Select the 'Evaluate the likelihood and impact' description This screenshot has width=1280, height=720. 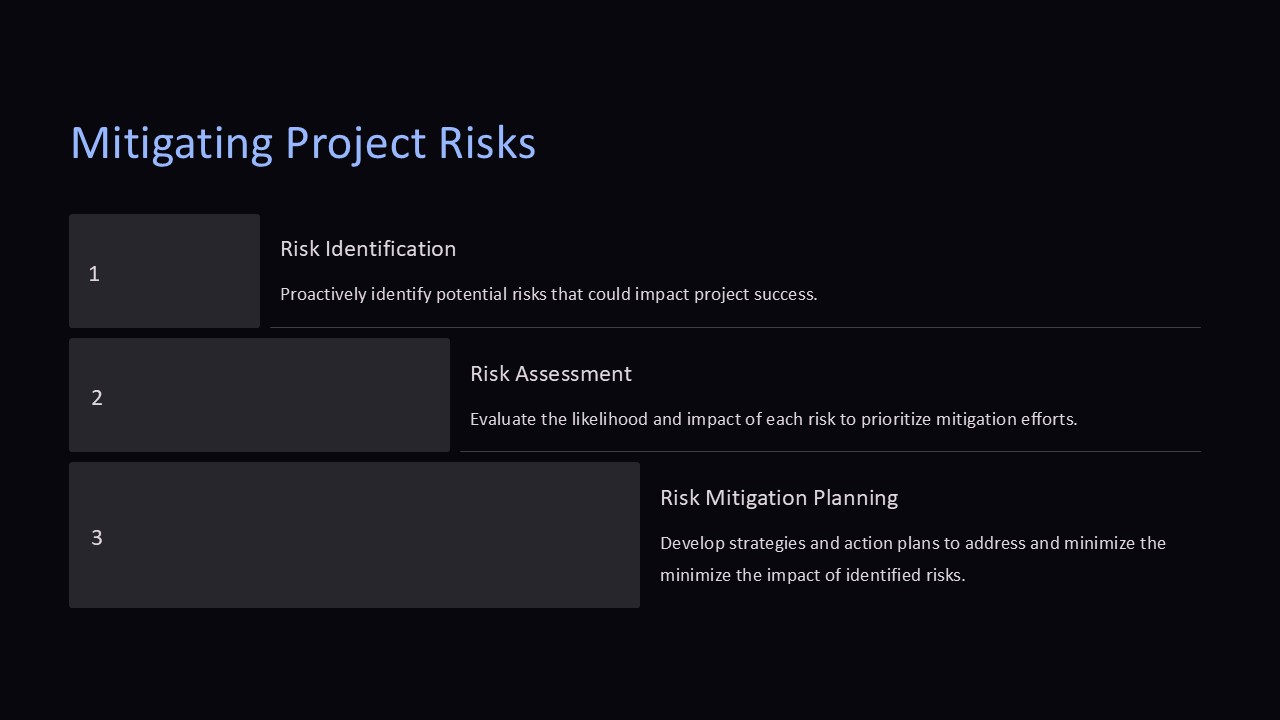(x=773, y=419)
